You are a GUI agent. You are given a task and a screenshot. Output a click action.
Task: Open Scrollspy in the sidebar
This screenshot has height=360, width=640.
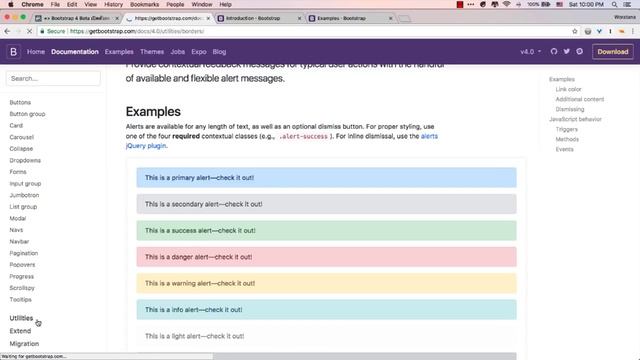click(x=22, y=288)
